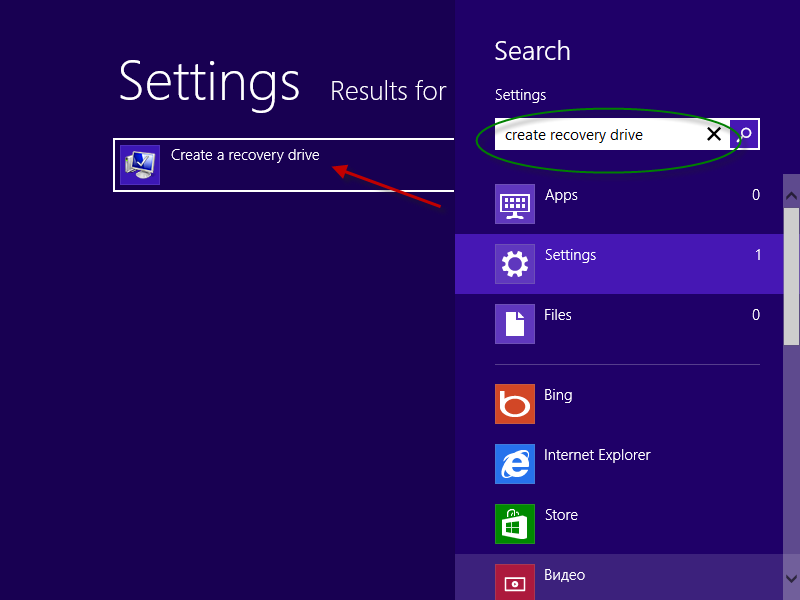Click the search pane scrollbar thumb
Screen dimensions: 800x600
point(791,277)
